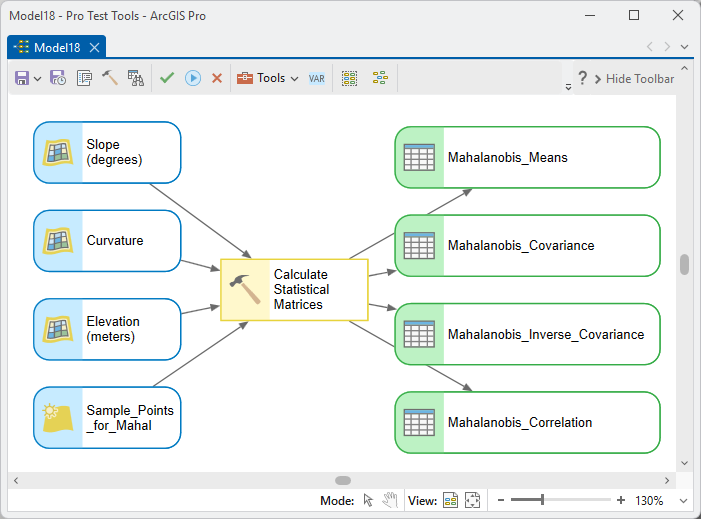Click the table icon on Mahalanobis_Means
701x519 pixels.
click(x=419, y=157)
